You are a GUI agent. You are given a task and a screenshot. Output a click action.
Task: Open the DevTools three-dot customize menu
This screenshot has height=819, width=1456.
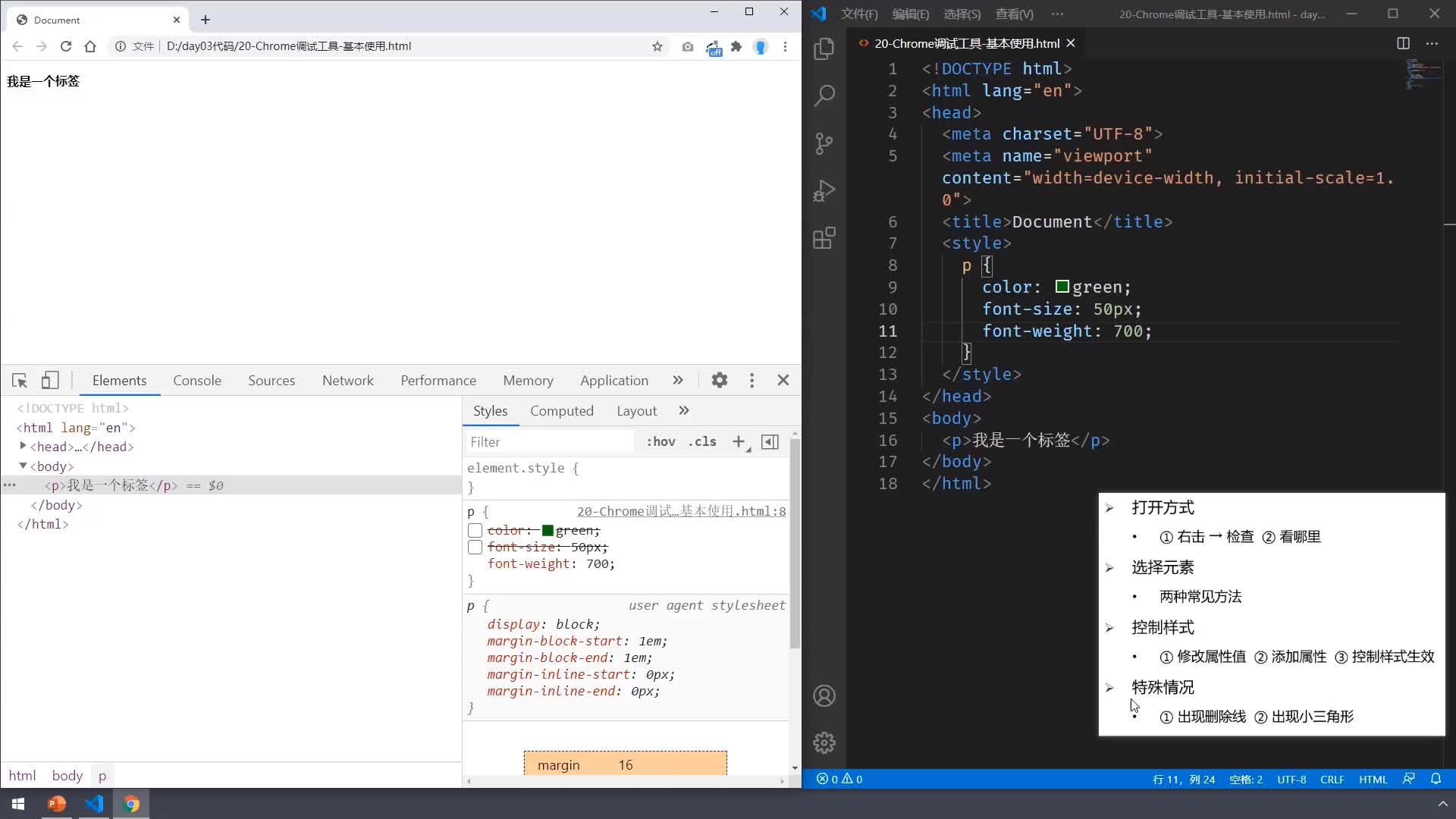pyautogui.click(x=752, y=380)
